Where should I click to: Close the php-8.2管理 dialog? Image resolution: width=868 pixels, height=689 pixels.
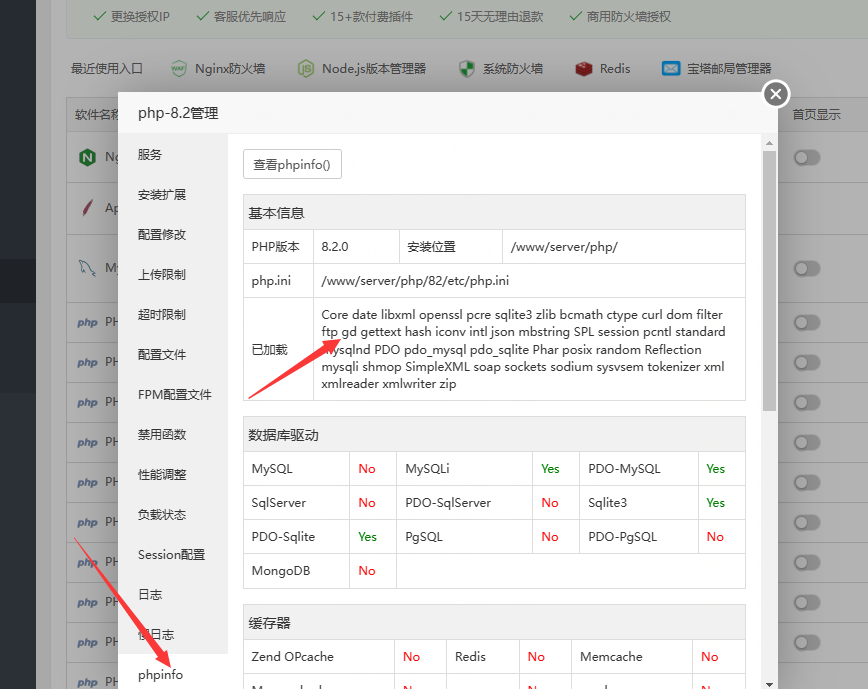click(x=776, y=94)
